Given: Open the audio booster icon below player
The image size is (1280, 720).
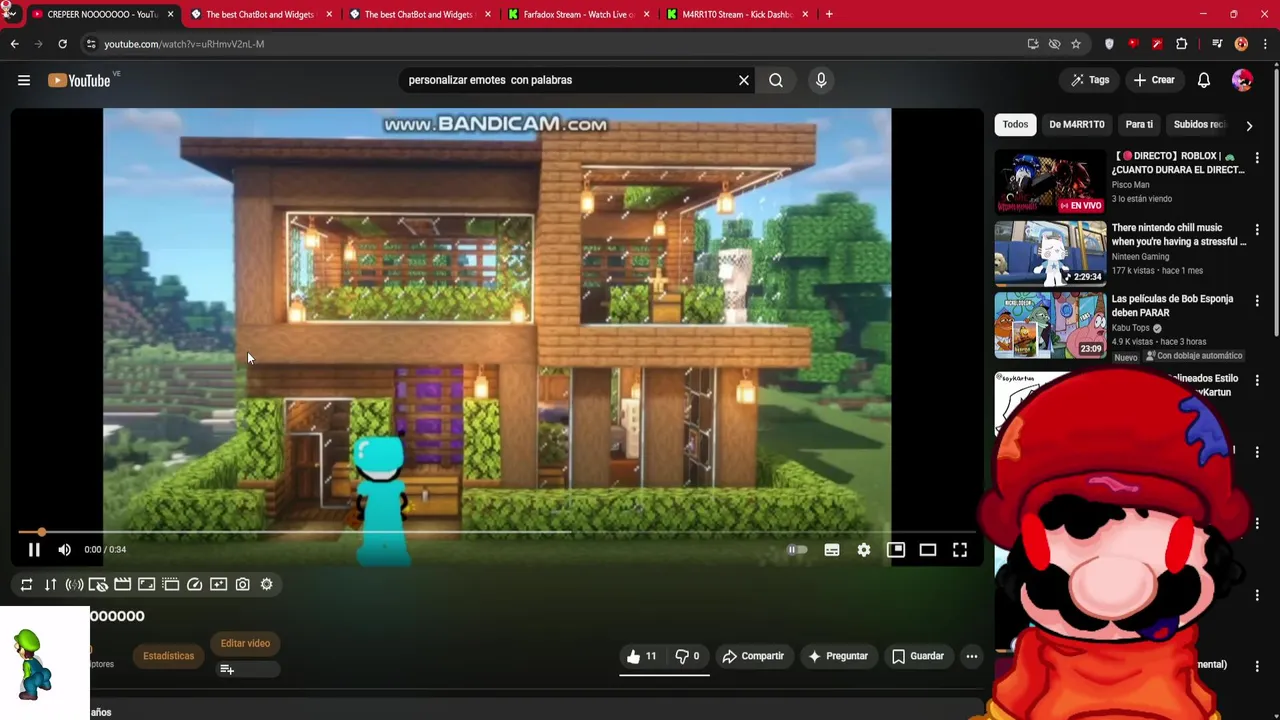Looking at the screenshot, I should (74, 585).
